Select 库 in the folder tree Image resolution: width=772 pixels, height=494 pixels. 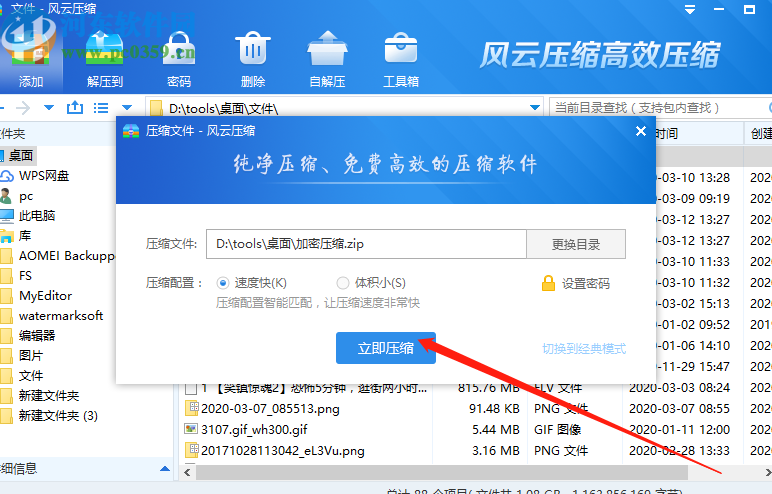[x=25, y=236]
